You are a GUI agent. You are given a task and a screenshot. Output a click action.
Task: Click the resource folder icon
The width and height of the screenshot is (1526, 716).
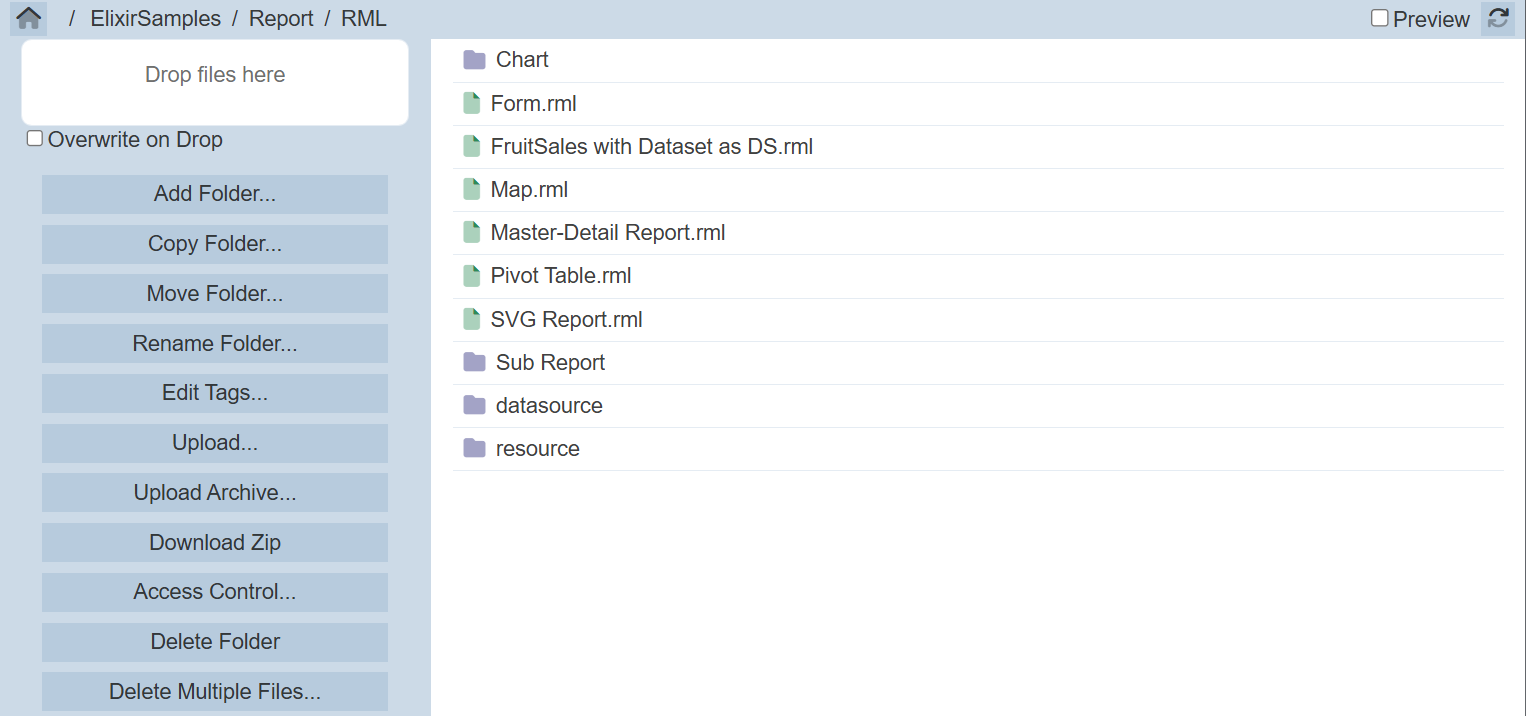point(474,448)
